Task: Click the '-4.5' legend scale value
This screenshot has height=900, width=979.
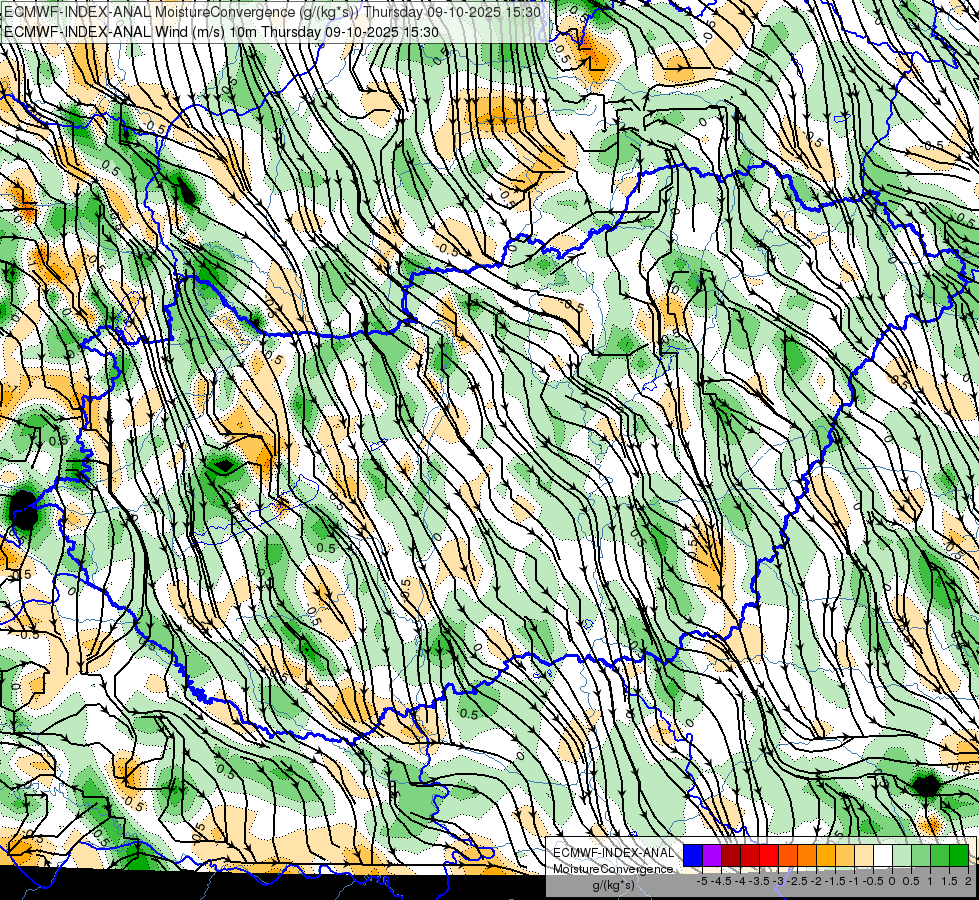Action: (721, 881)
